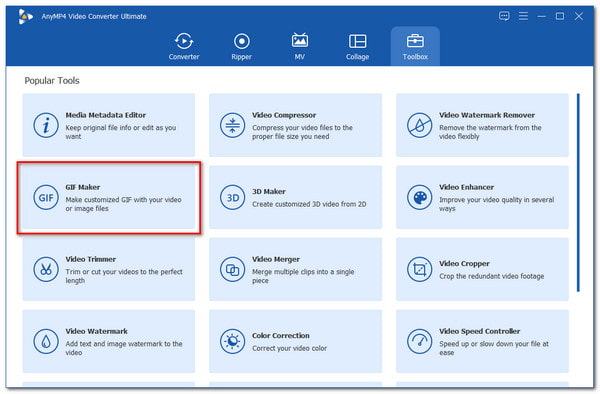Click 'Correct your video color' text
The image size is (600, 394).
click(x=289, y=348)
